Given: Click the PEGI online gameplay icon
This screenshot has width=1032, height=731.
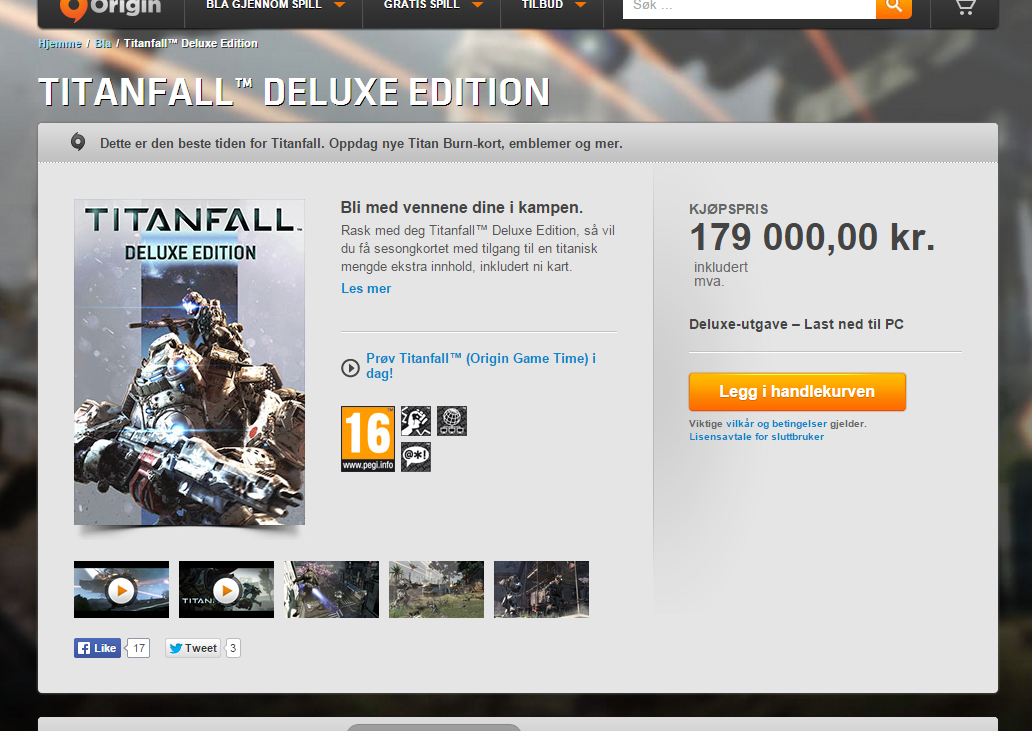Looking at the screenshot, I should tap(452, 421).
